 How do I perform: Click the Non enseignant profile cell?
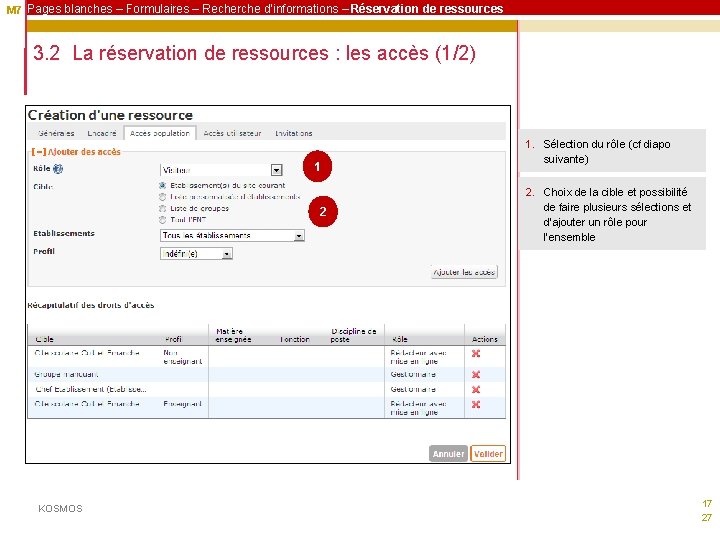(x=183, y=357)
